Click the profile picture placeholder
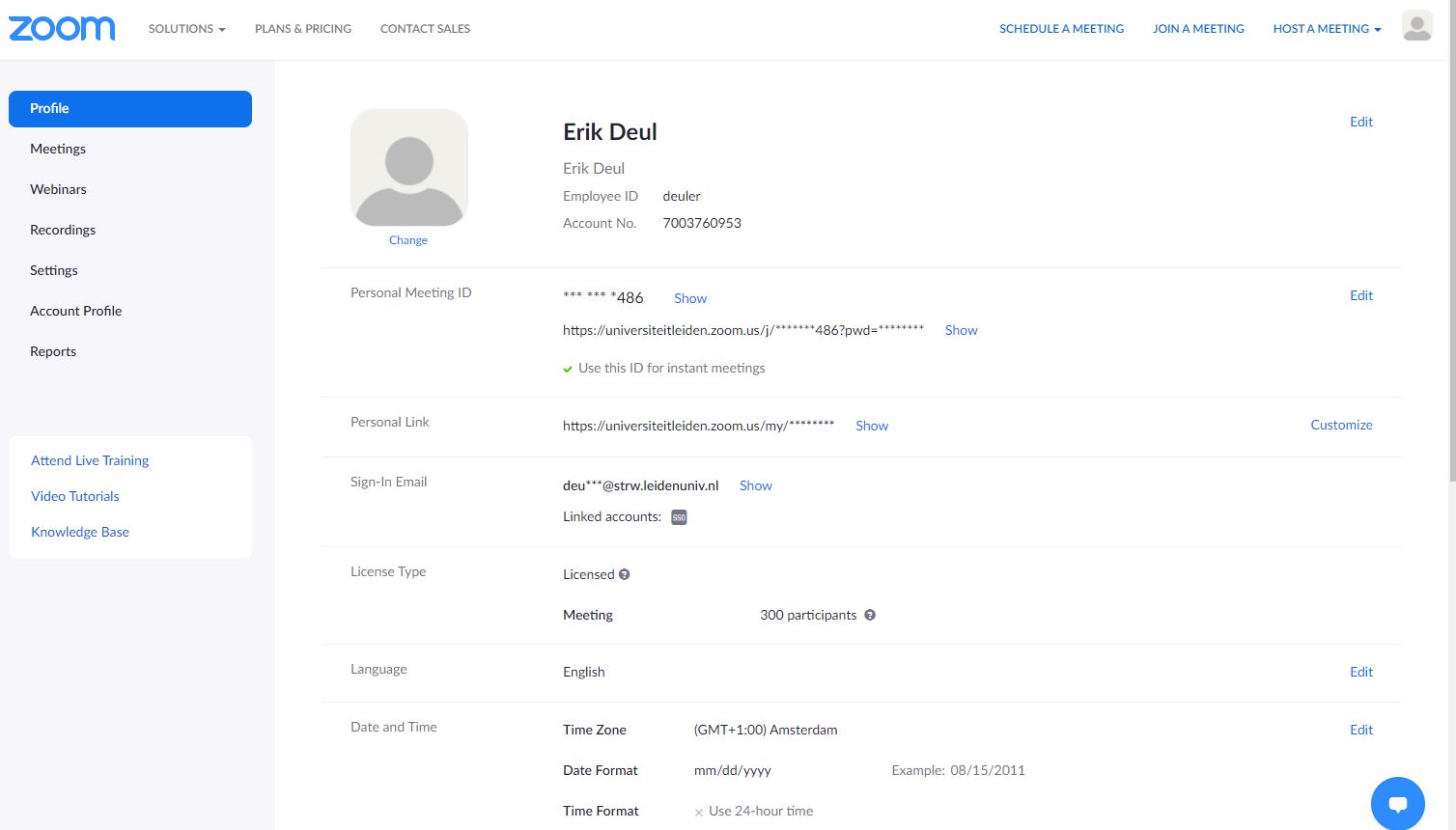Screen dimensions: 1456x830 (x=409, y=168)
